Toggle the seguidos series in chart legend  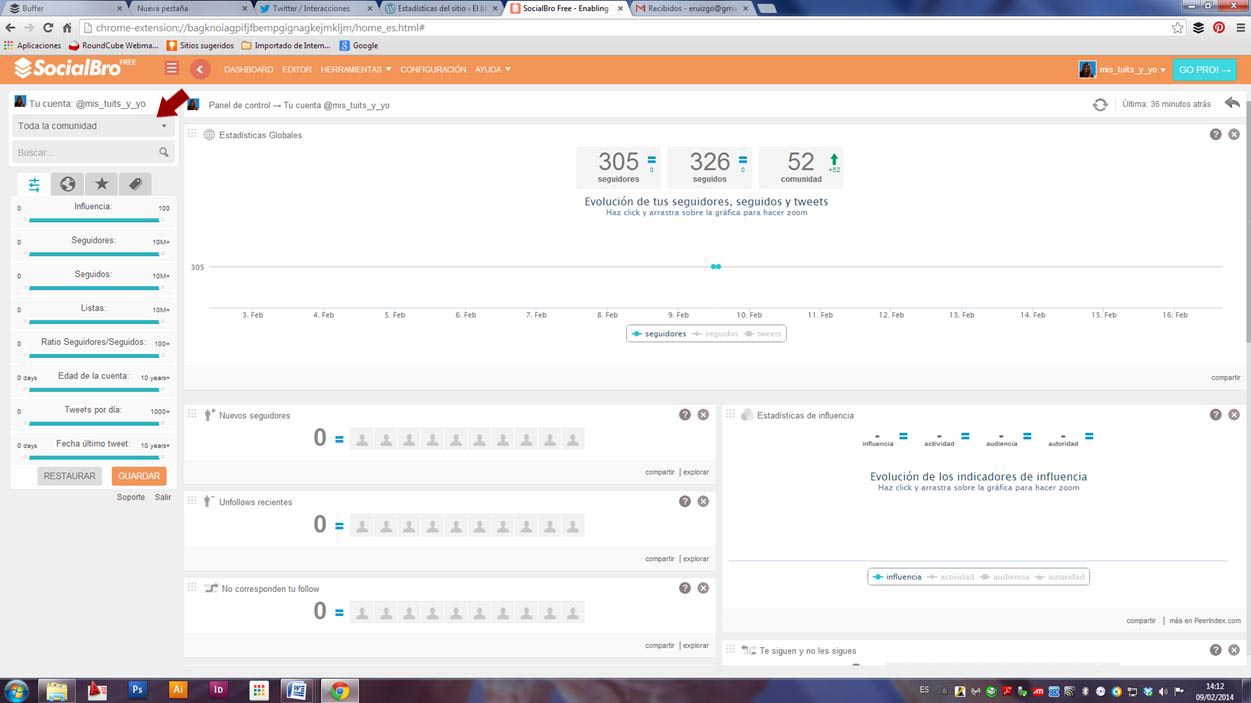720,334
